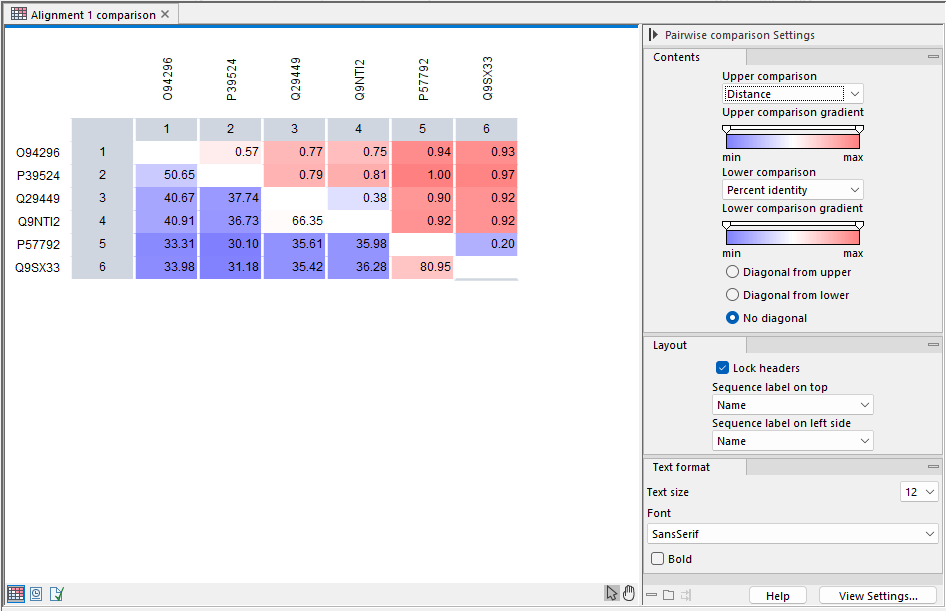Open the SansSerif font dropdown
Viewport: 946px width, 611px height.
click(792, 533)
